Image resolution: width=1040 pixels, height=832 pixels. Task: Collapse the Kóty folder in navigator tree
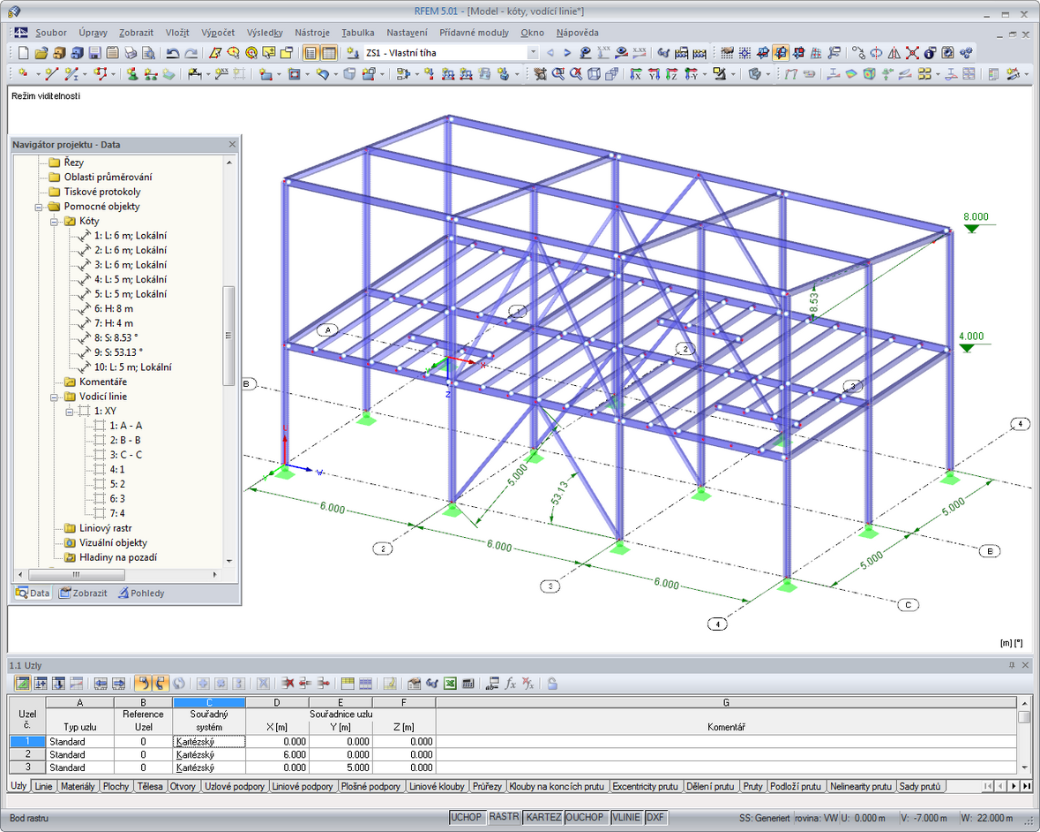click(x=55, y=222)
